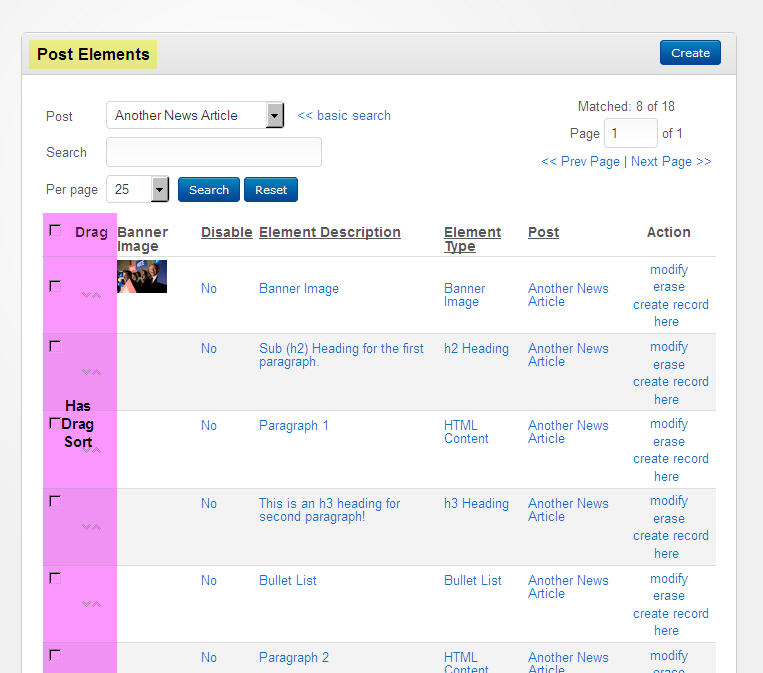Viewport: 763px width, 673px height.
Task: Expand the Per page dropdown
Action: 137,189
